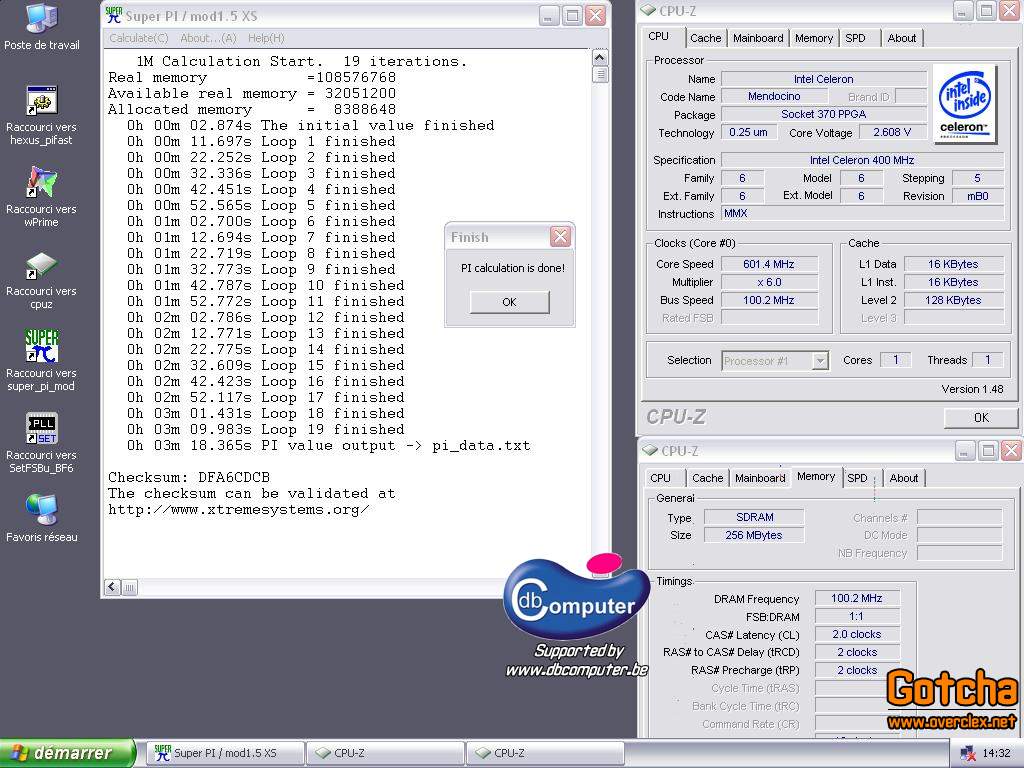This screenshot has width=1024, height=768.
Task: Click the Bus Speed 100.2 MHz value
Action: [x=769, y=300]
